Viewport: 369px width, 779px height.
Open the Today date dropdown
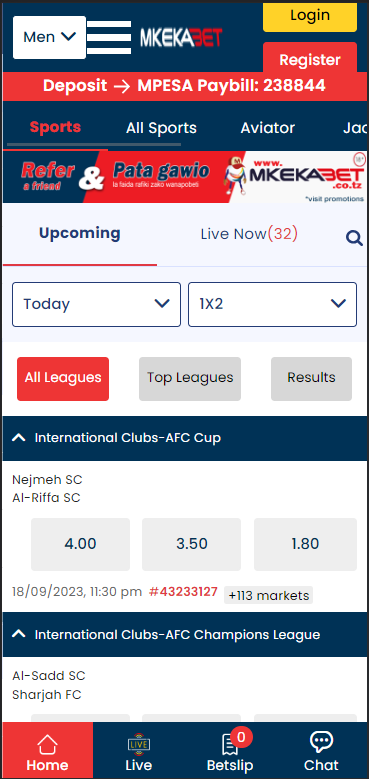coord(96,305)
